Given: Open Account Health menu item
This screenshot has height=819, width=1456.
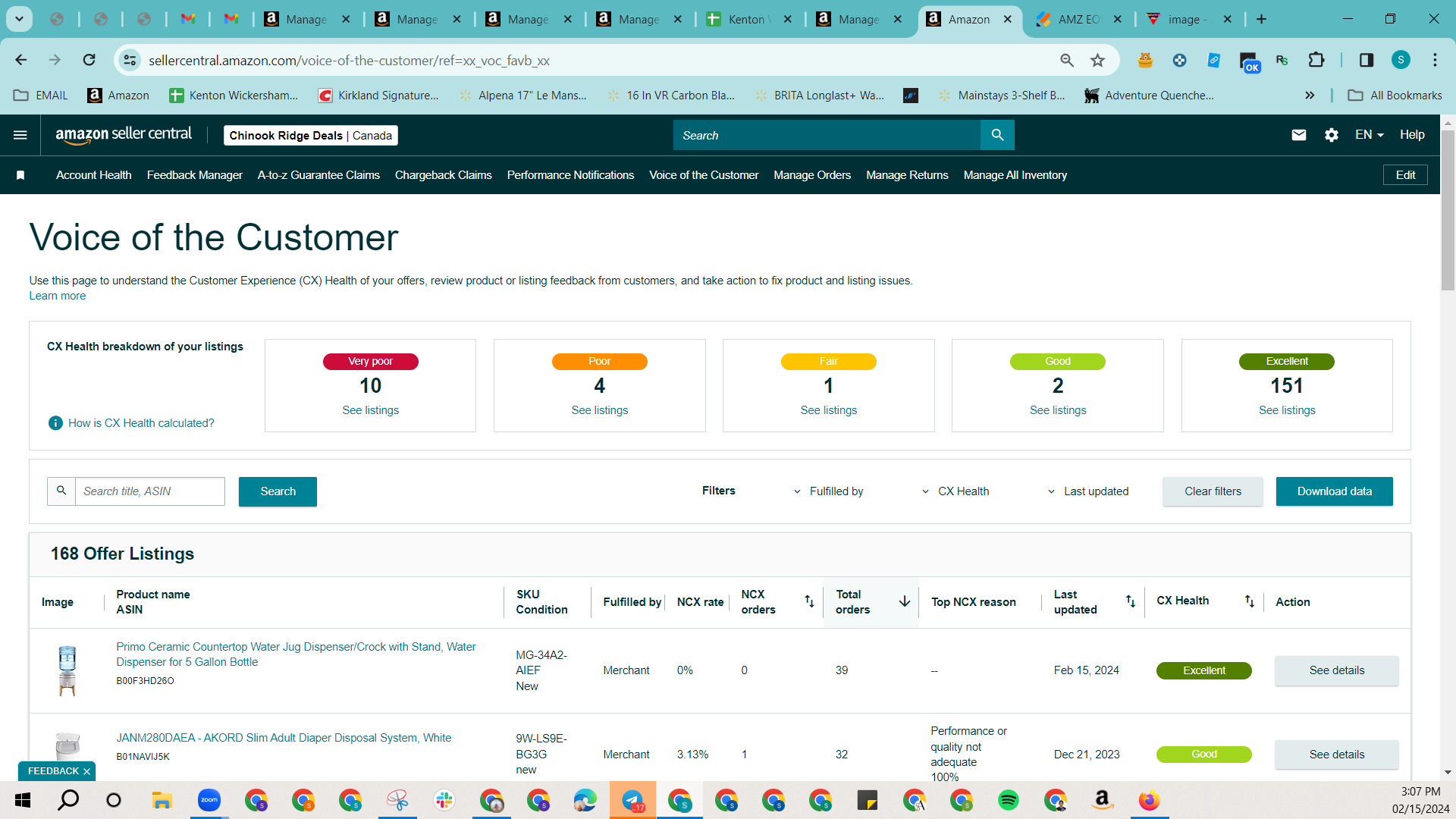Looking at the screenshot, I should (94, 175).
